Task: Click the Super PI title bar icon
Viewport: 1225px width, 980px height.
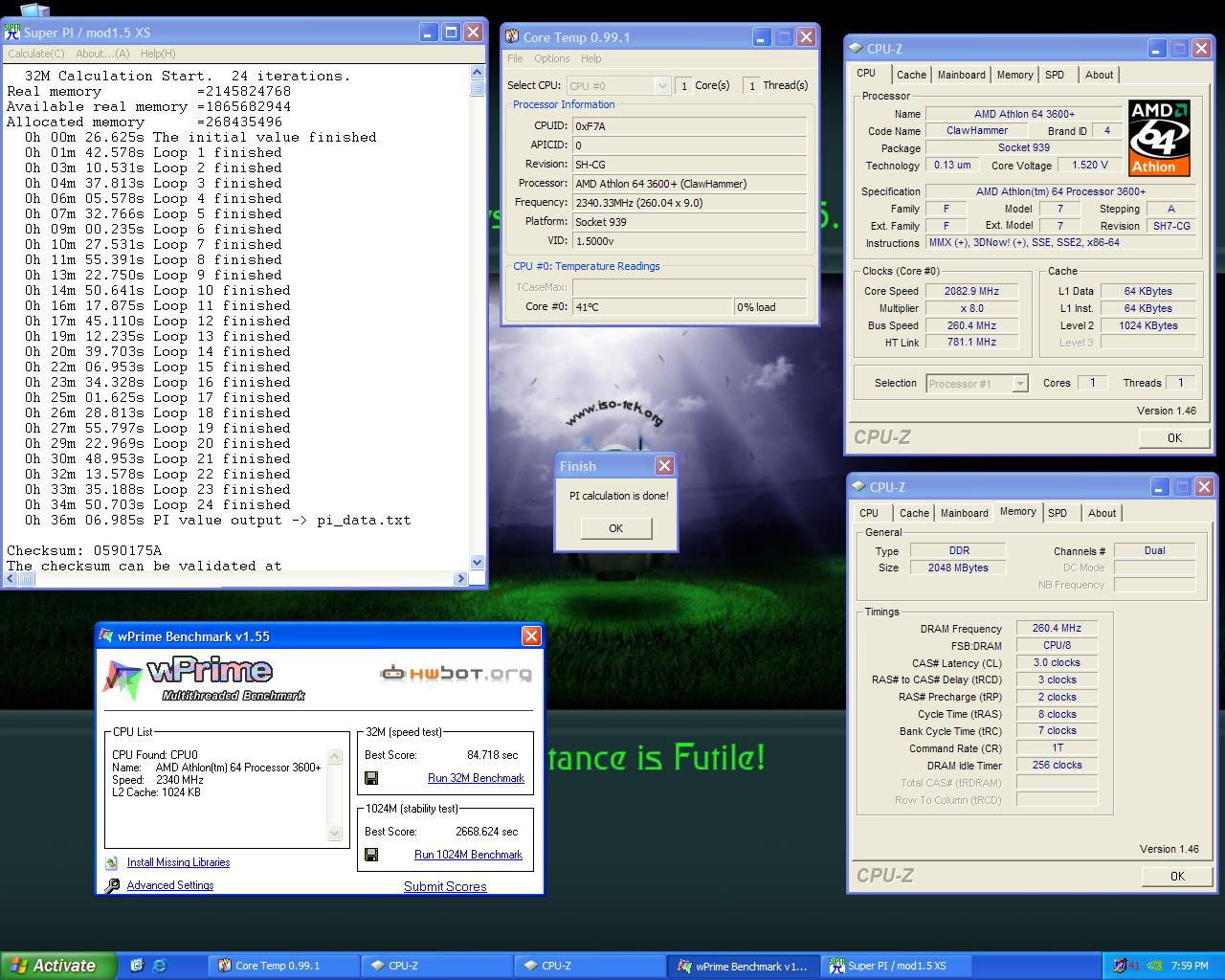Action: [x=12, y=32]
